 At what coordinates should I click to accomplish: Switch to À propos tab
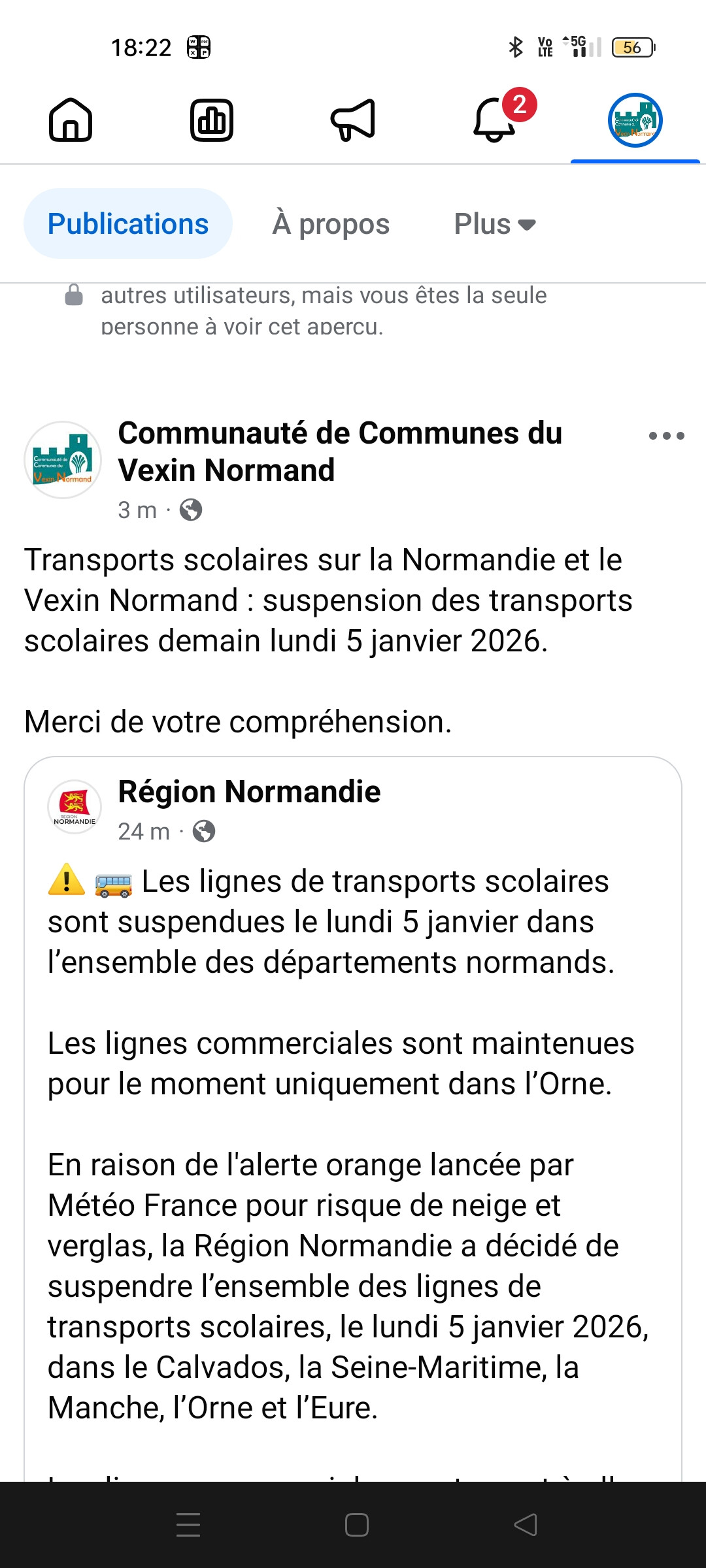(331, 224)
